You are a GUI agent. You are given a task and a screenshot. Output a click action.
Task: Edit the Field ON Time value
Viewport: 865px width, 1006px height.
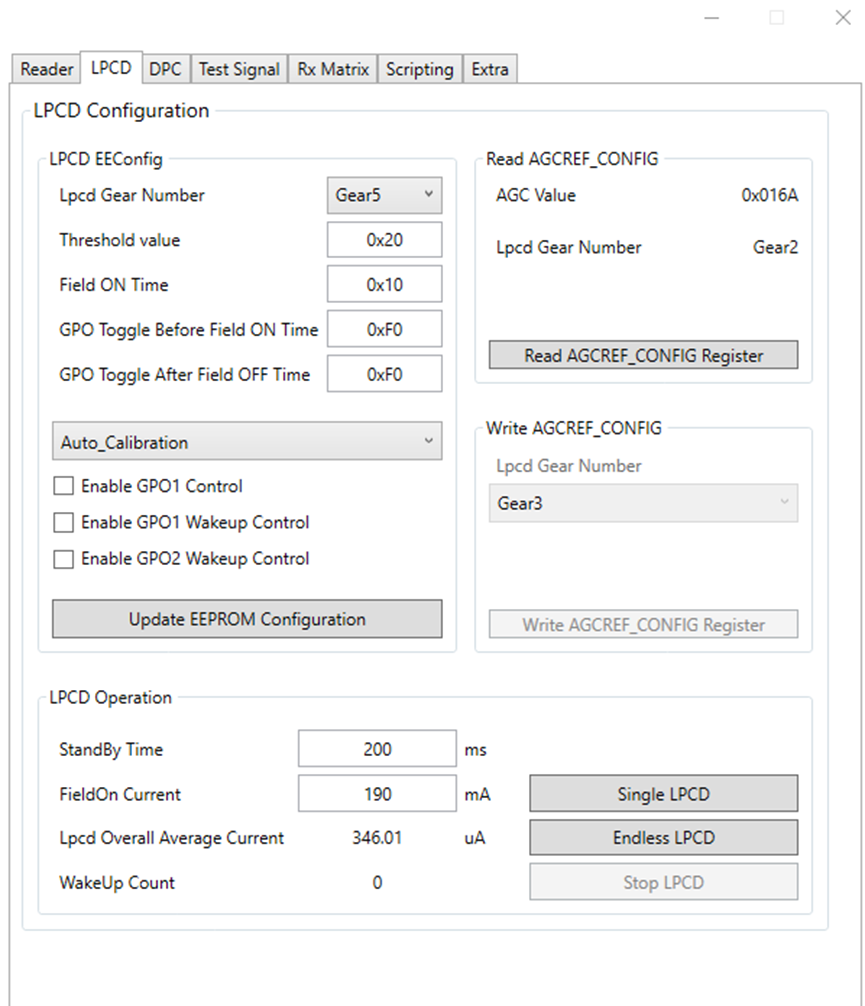click(x=384, y=284)
